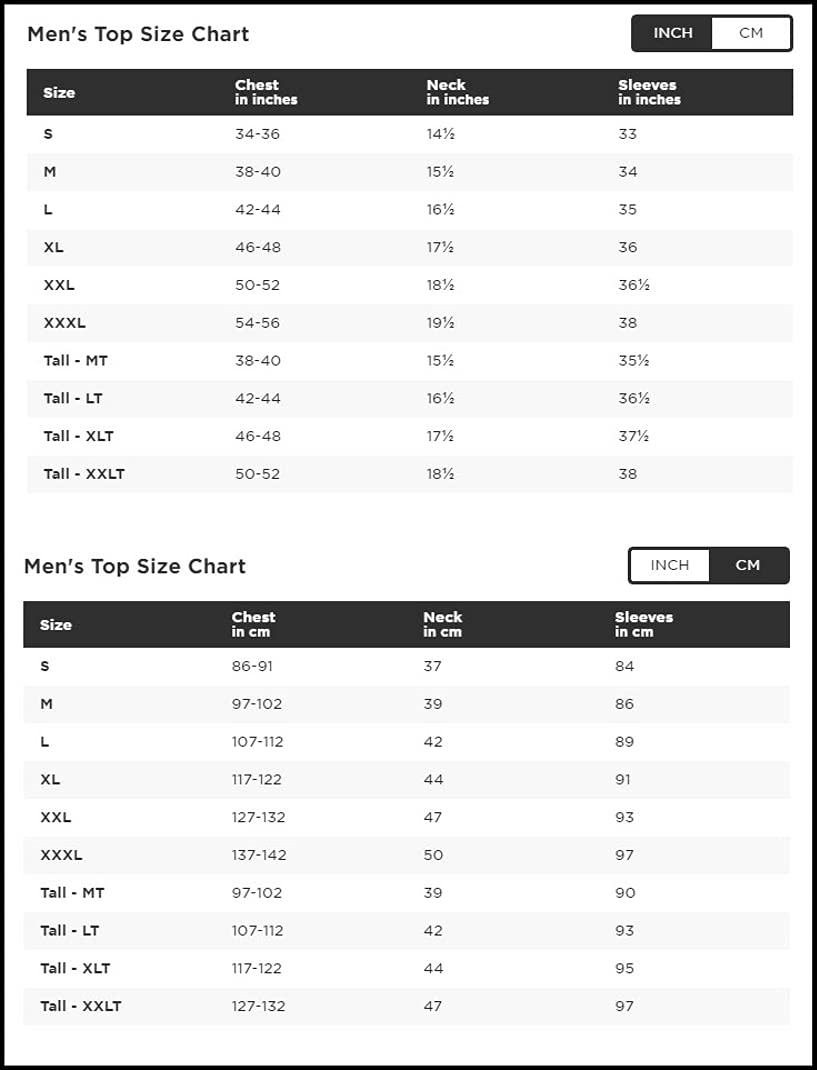Select the Tall - MT row in the inch chart
The image size is (817, 1070).
(410, 360)
